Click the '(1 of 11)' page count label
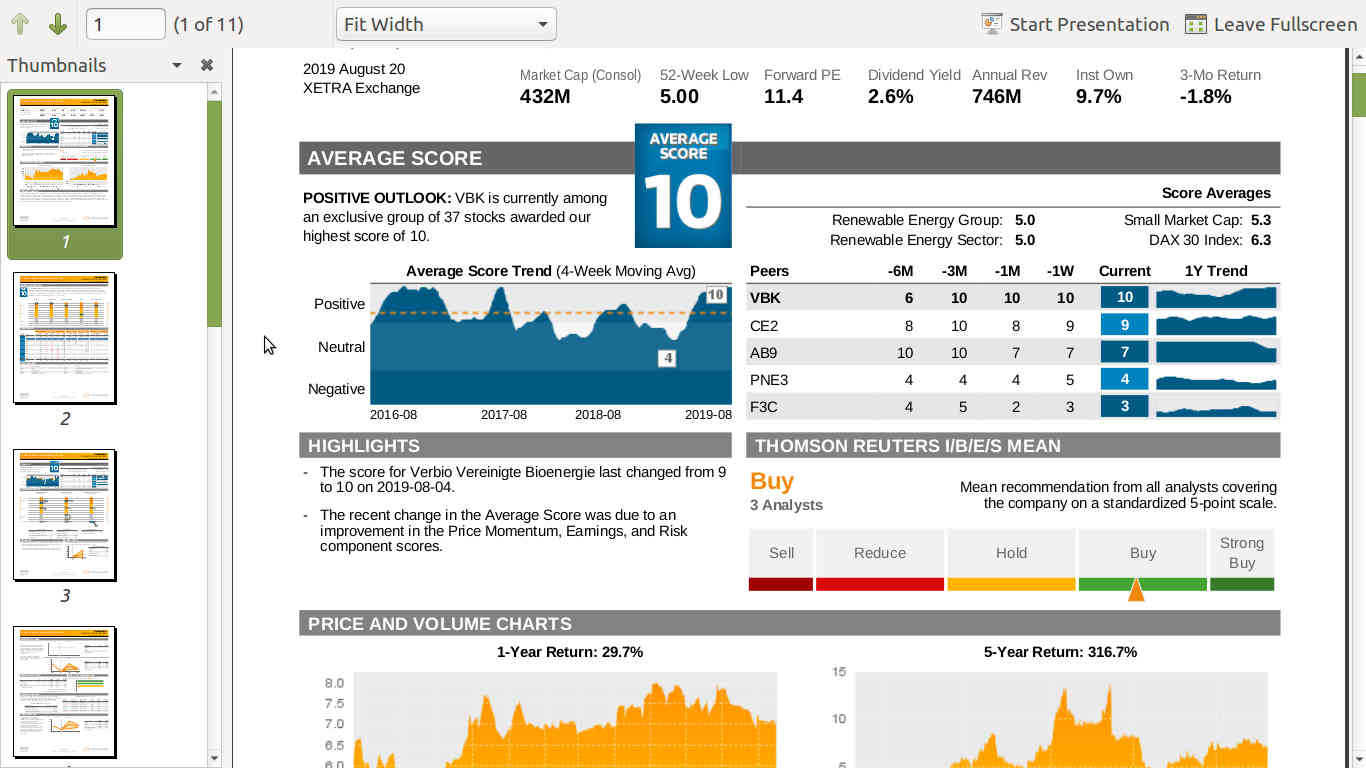The width and height of the screenshot is (1366, 768). tap(208, 24)
